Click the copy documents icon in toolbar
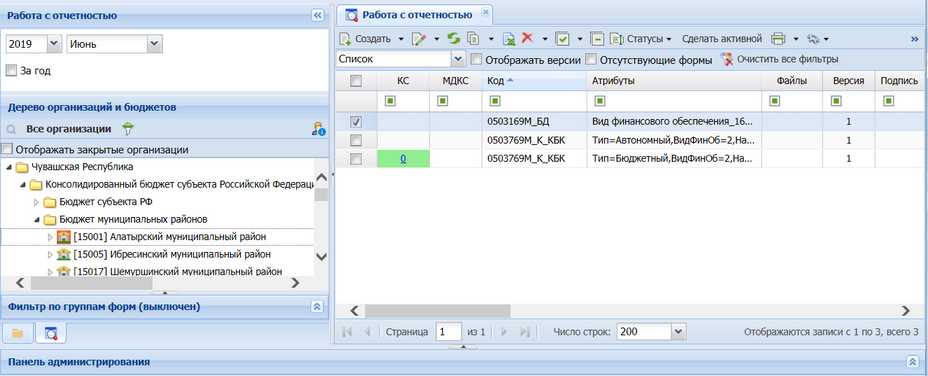The width and height of the screenshot is (928, 376). (x=473, y=39)
